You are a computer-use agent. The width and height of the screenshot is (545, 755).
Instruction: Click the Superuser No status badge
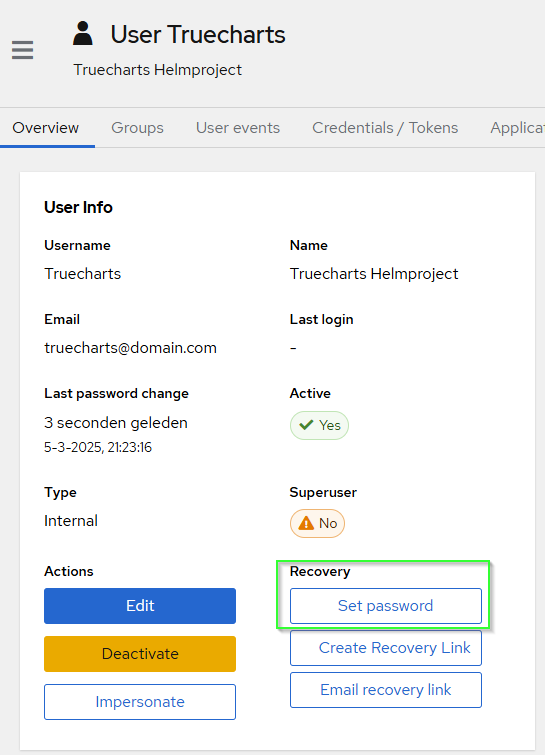pos(317,523)
